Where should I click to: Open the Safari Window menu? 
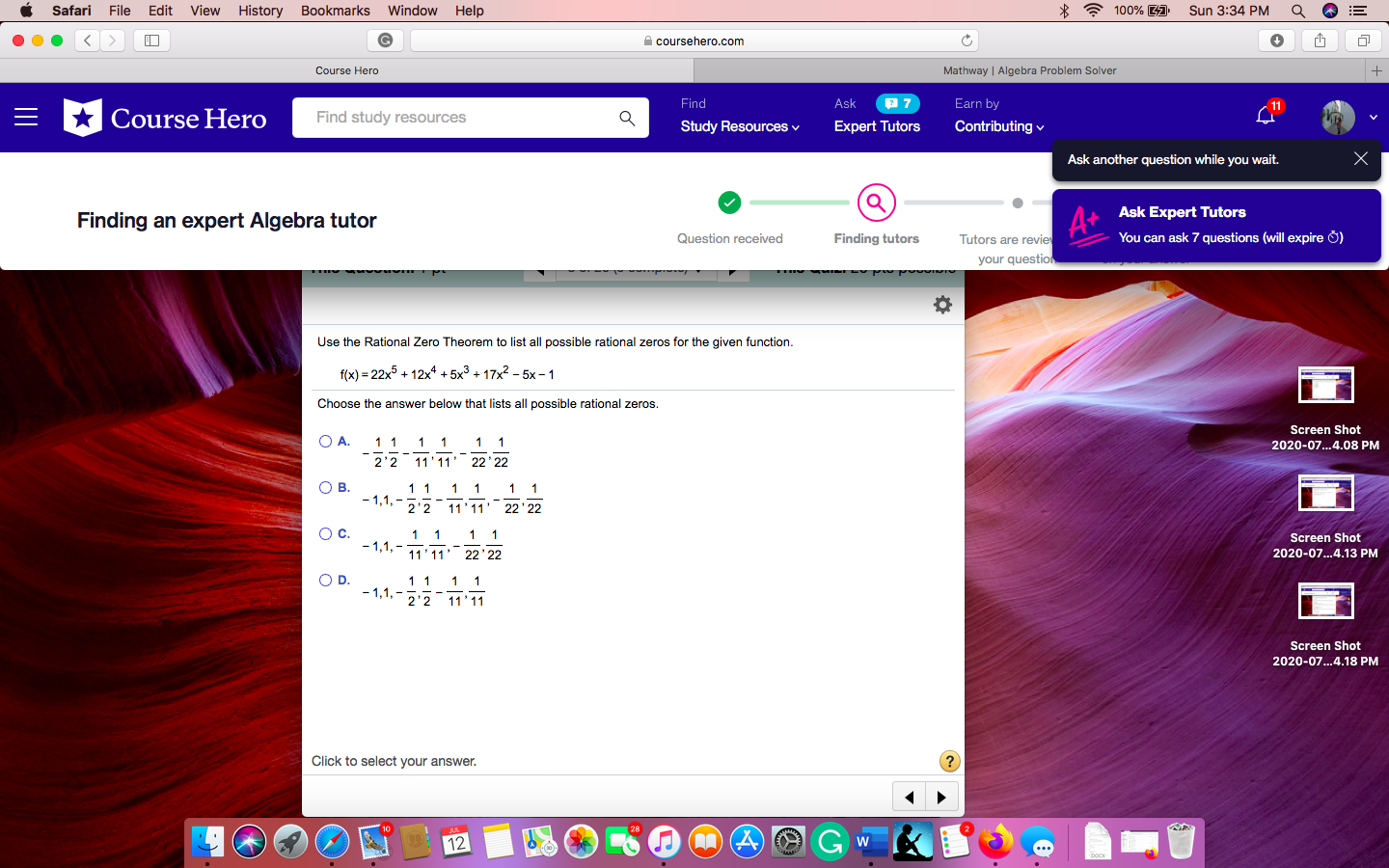[413, 11]
